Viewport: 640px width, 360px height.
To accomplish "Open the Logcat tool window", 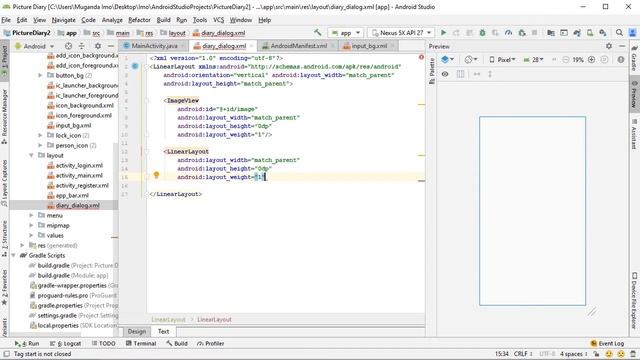I will coord(65,343).
